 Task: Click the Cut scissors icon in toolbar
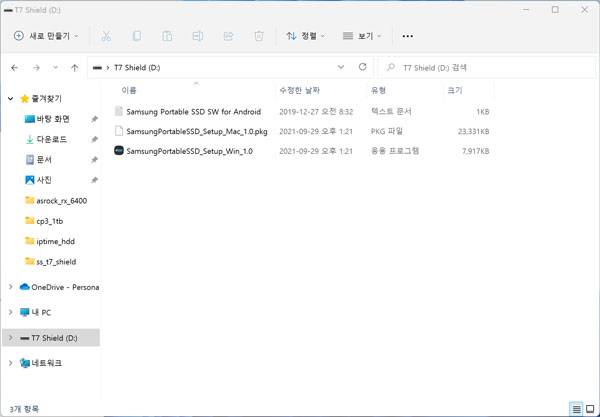[105, 36]
